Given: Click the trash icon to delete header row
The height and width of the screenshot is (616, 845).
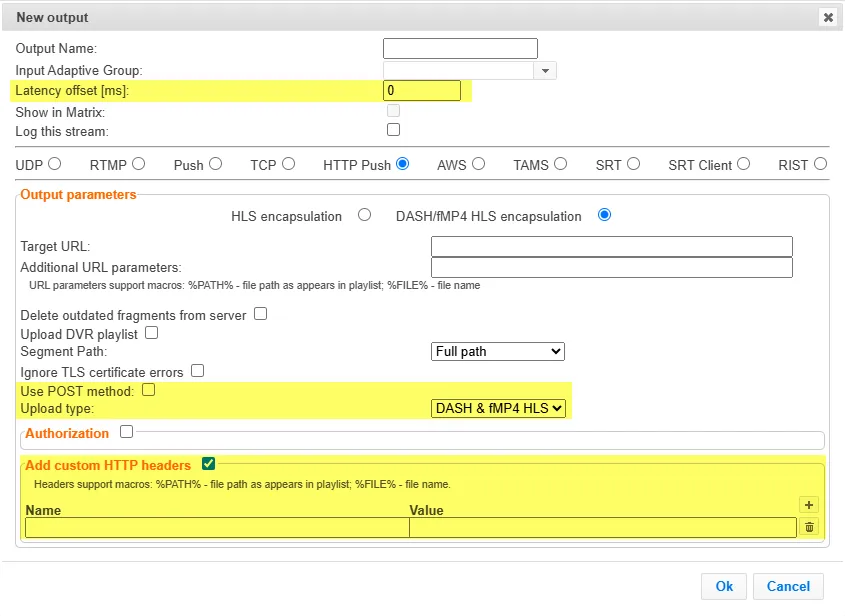Looking at the screenshot, I should pyautogui.click(x=809, y=527).
